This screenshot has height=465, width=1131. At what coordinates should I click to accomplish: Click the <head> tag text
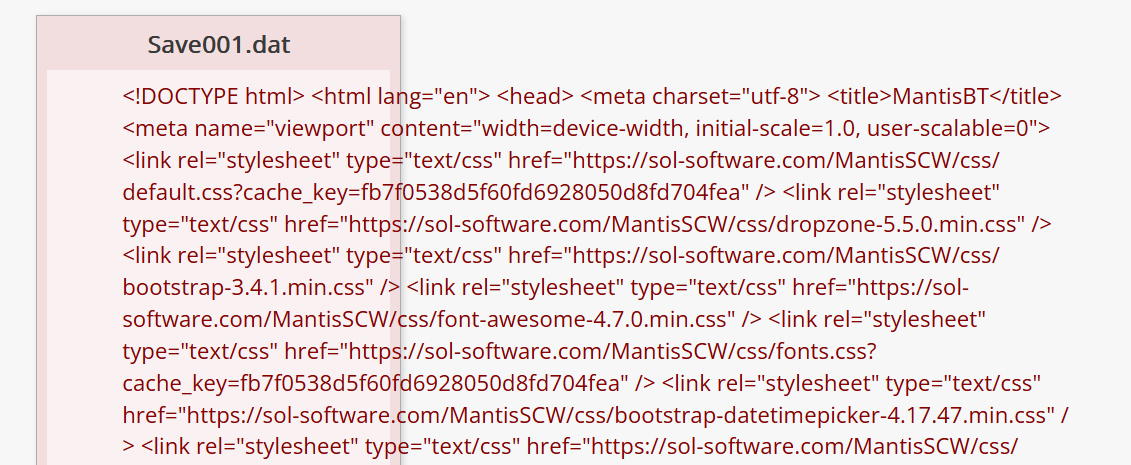pyautogui.click(x=536, y=96)
